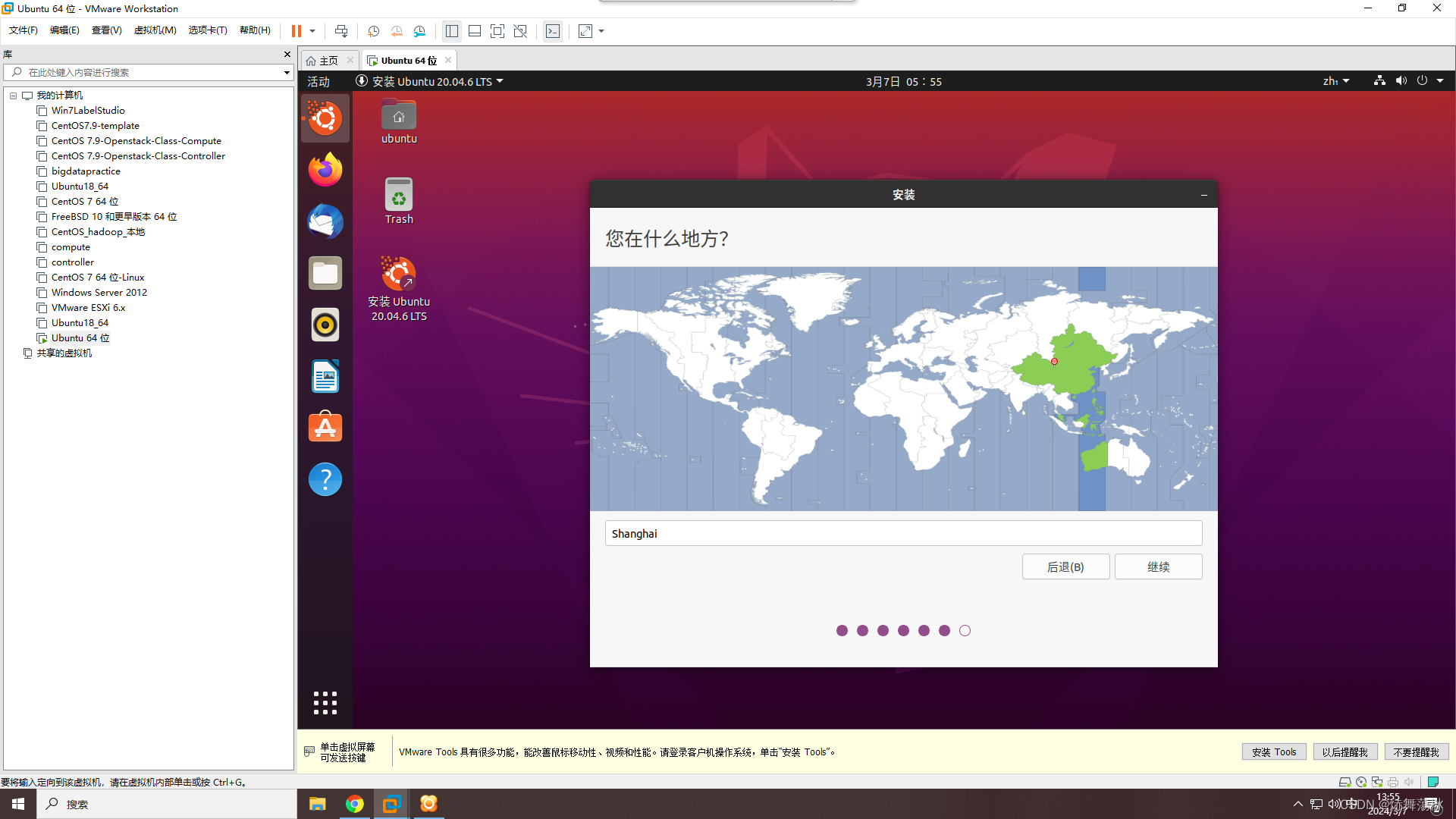Open the 选项卡(T) menu
This screenshot has height=819, width=1456.
208,30
